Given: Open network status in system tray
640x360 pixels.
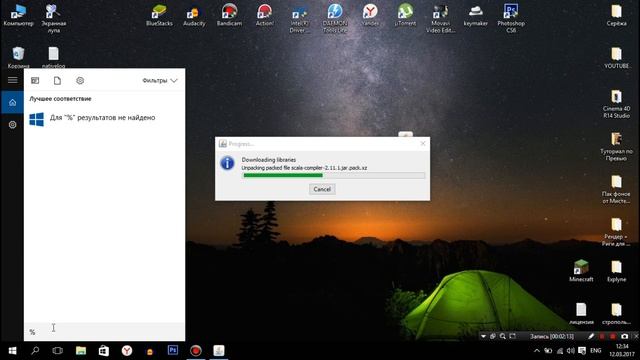Looking at the screenshot, I should [x=560, y=351].
